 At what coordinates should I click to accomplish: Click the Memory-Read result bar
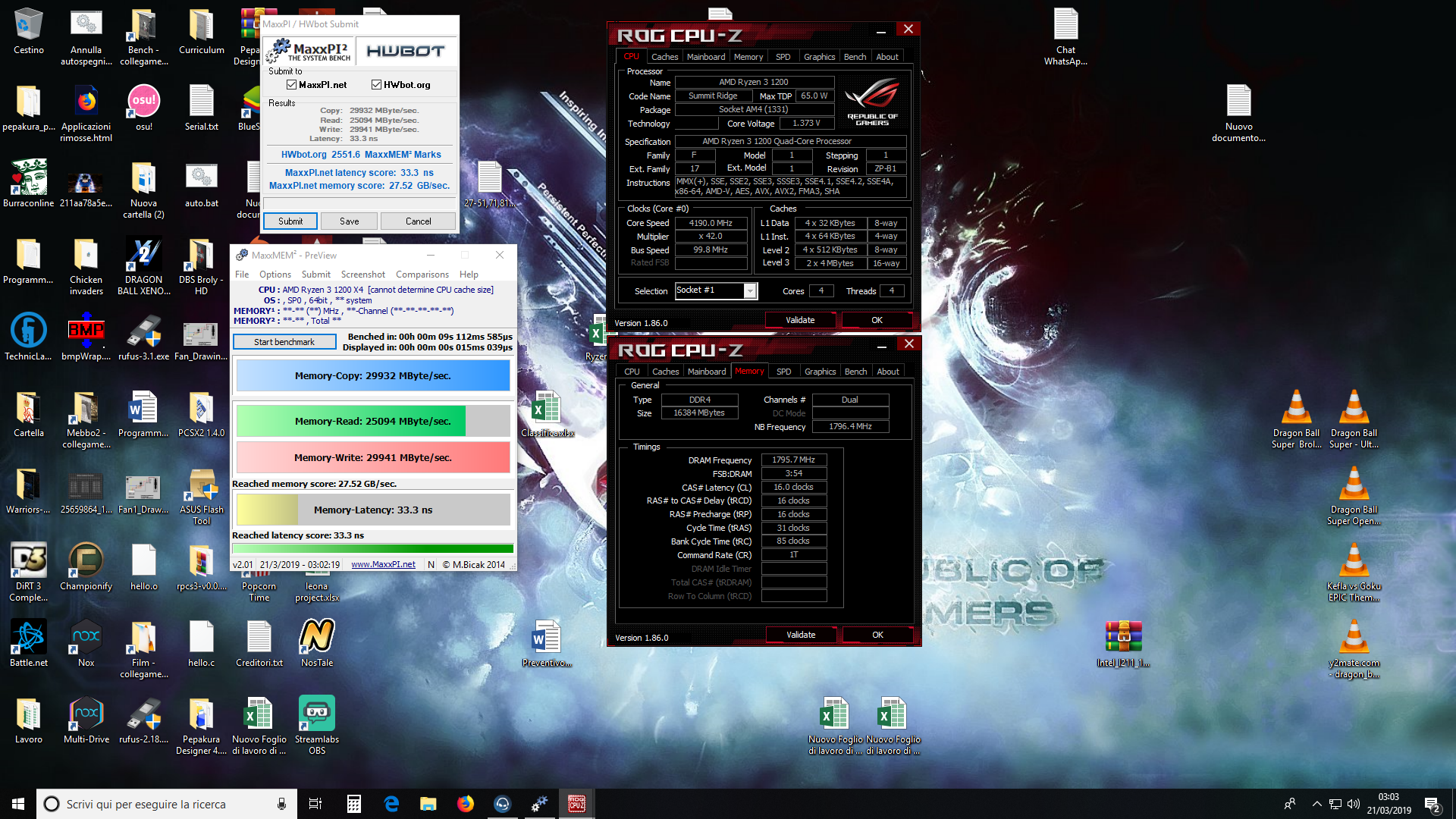pos(373,421)
